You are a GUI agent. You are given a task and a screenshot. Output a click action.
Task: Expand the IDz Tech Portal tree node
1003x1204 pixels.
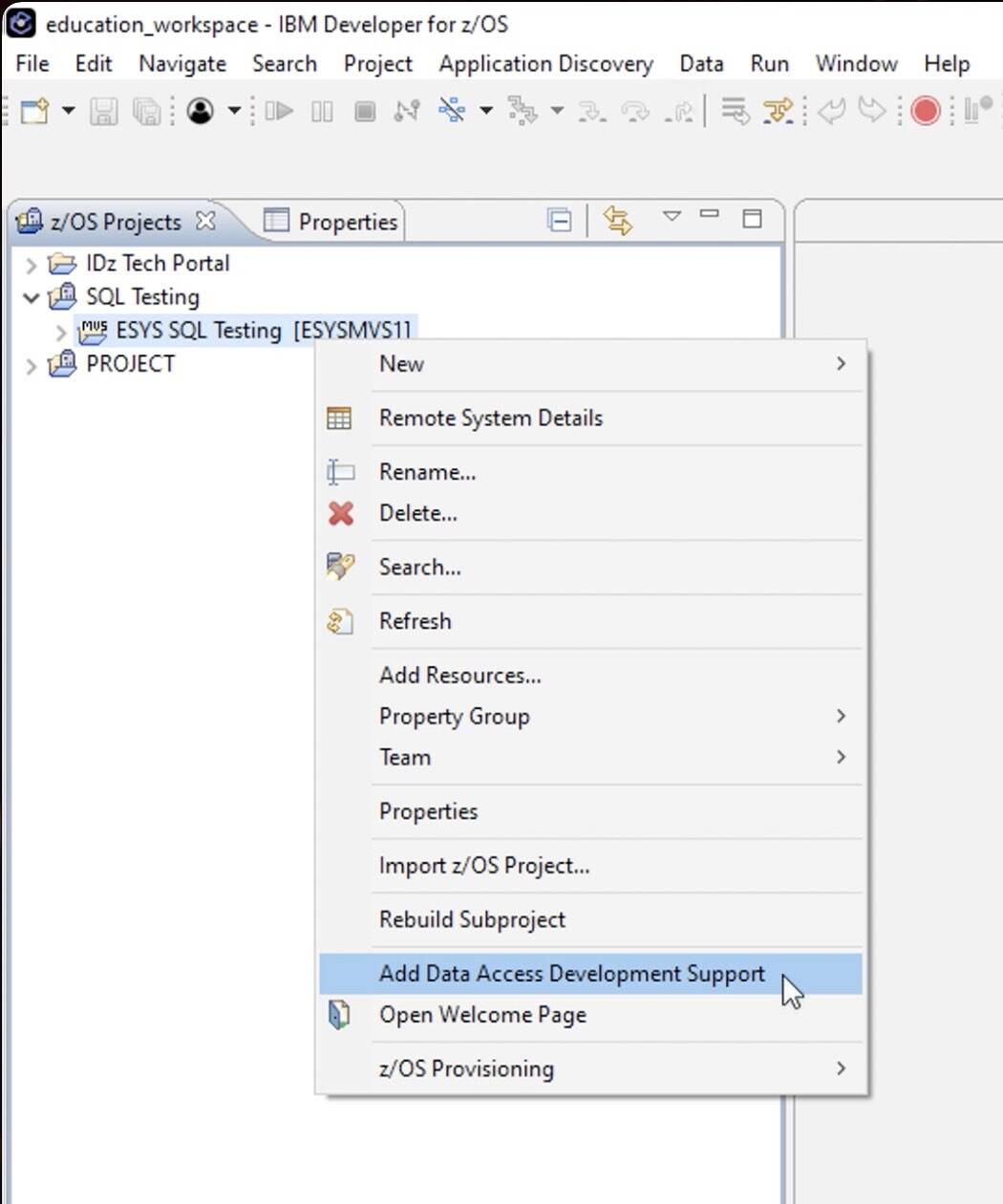[x=31, y=265]
